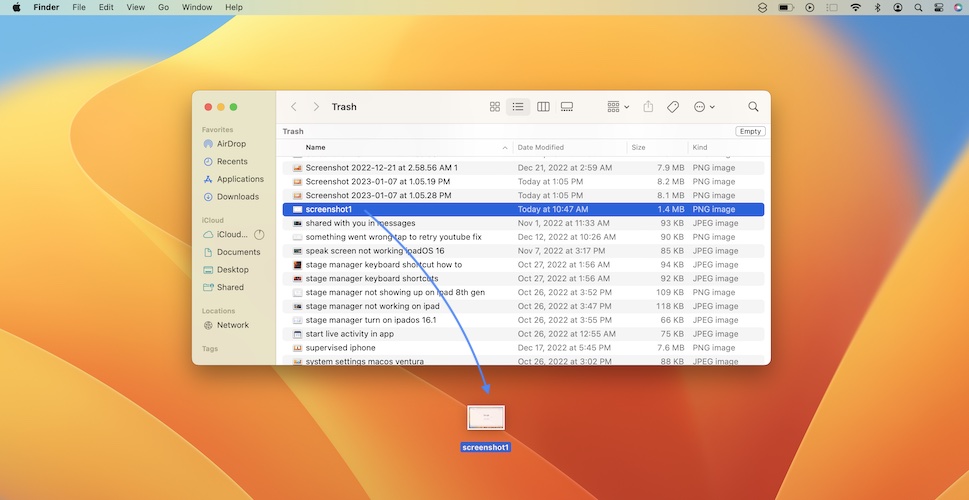Click the Empty trash button

point(750,131)
